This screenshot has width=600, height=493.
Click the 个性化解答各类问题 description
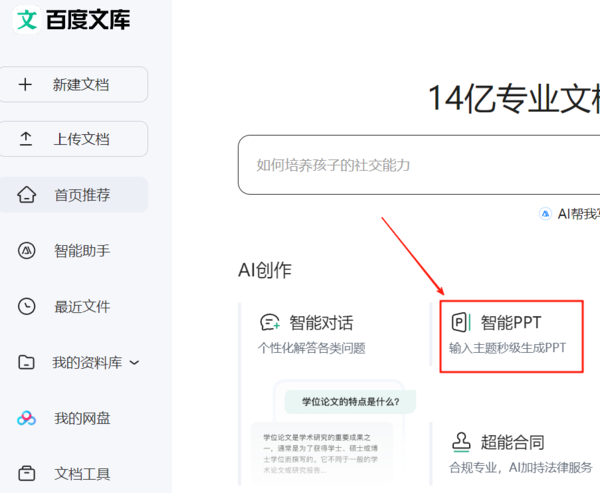coord(312,348)
